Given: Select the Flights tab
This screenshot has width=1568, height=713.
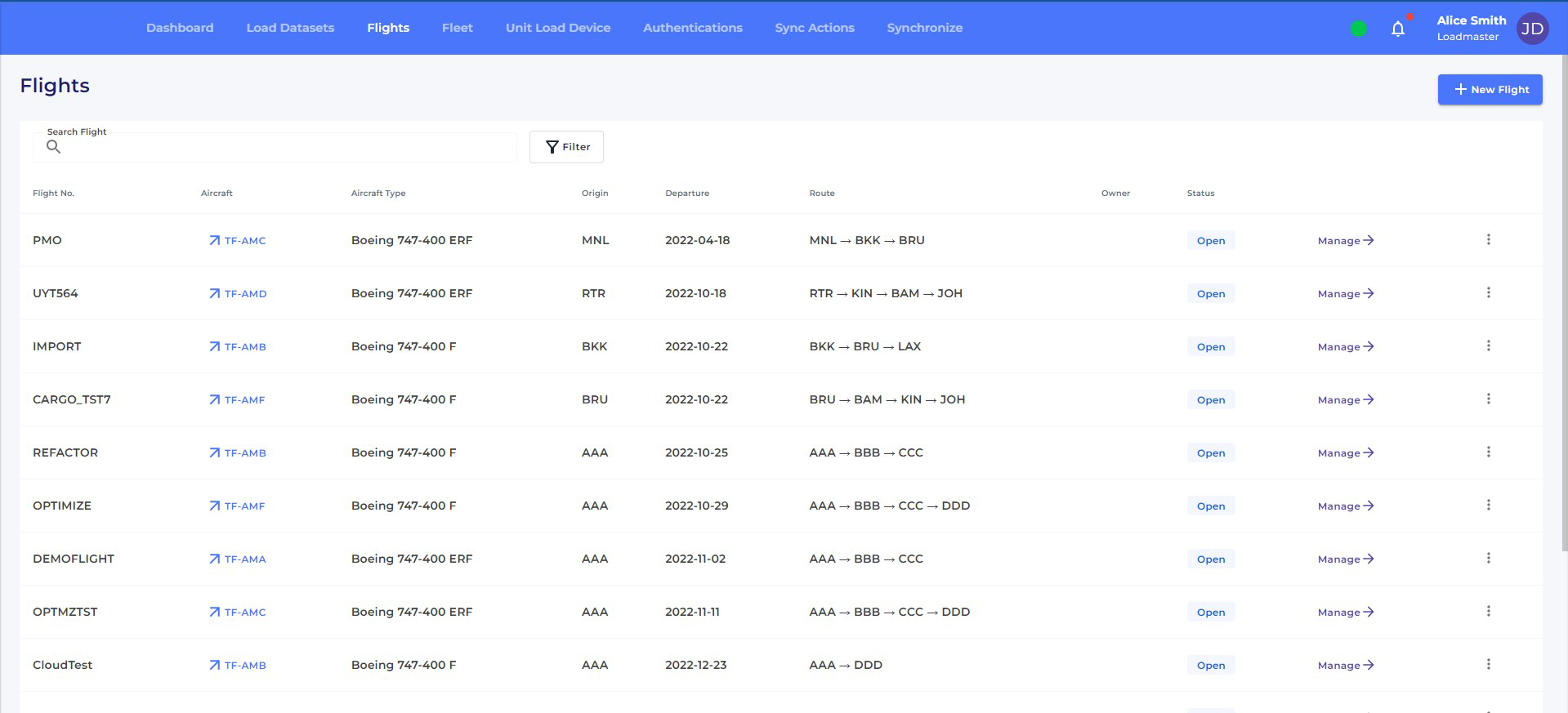Looking at the screenshot, I should [x=388, y=28].
